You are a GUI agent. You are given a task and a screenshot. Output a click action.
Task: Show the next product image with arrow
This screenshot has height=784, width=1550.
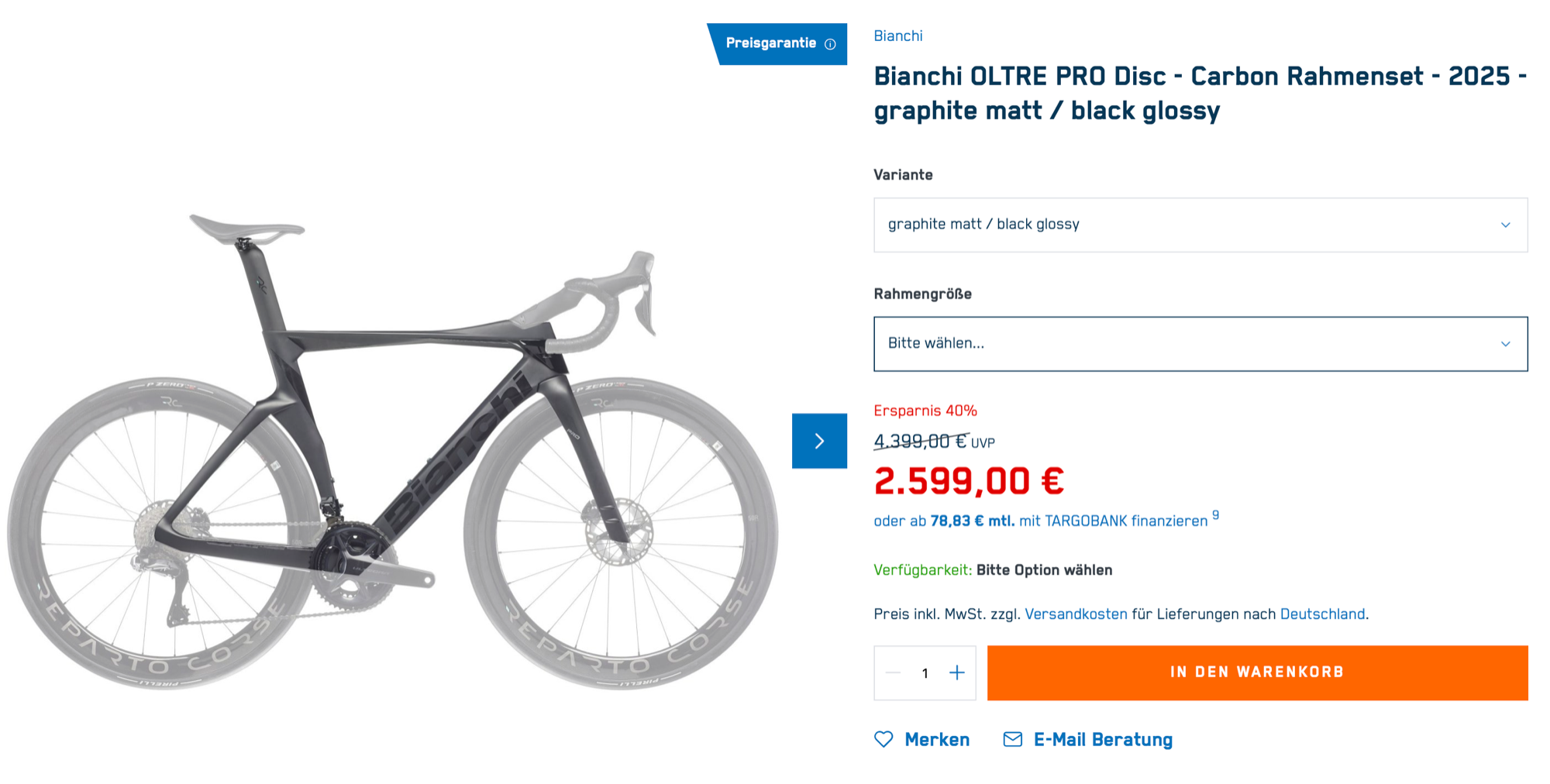click(819, 441)
